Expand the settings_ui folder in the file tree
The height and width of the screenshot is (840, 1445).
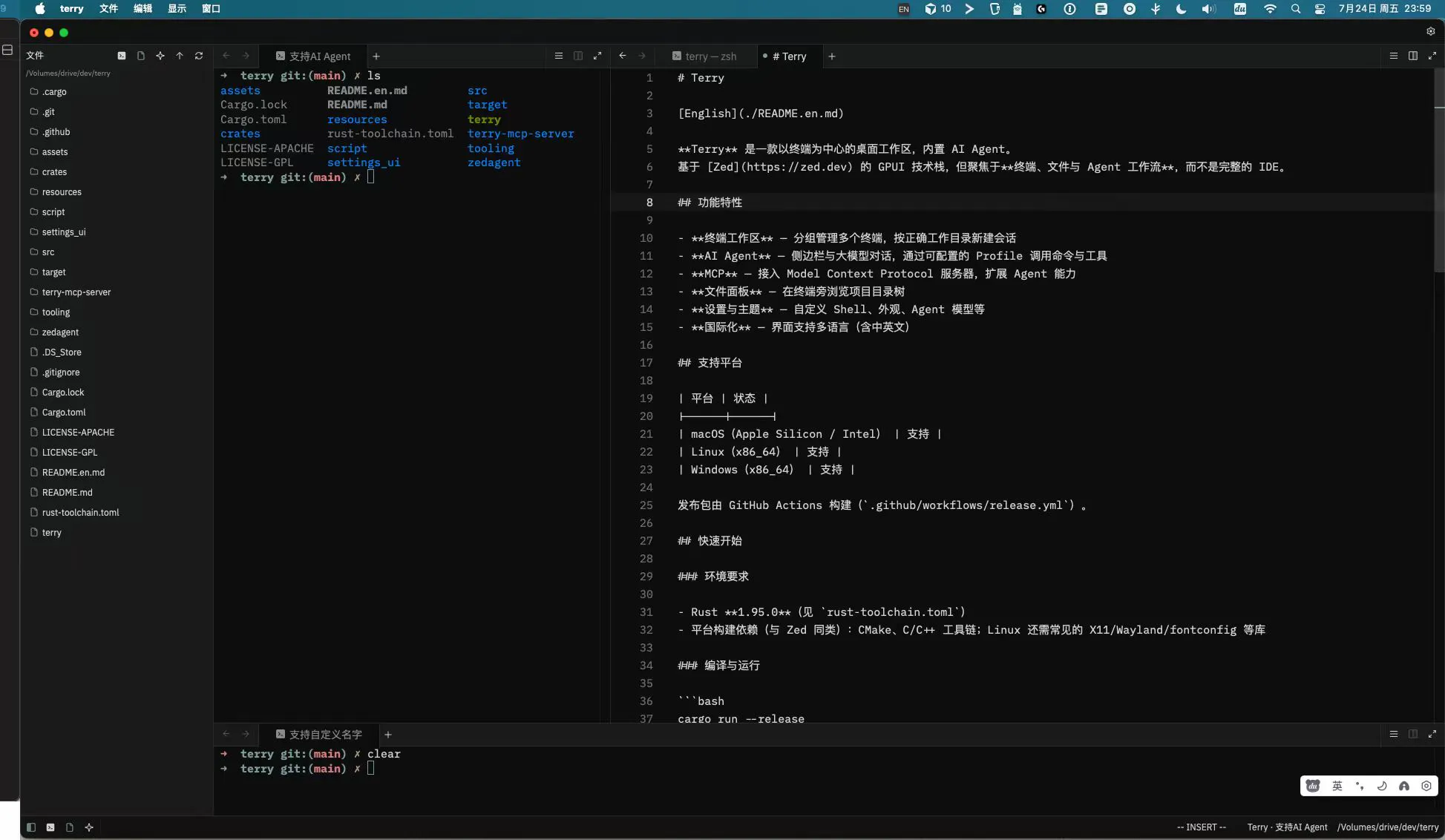(x=117, y=232)
